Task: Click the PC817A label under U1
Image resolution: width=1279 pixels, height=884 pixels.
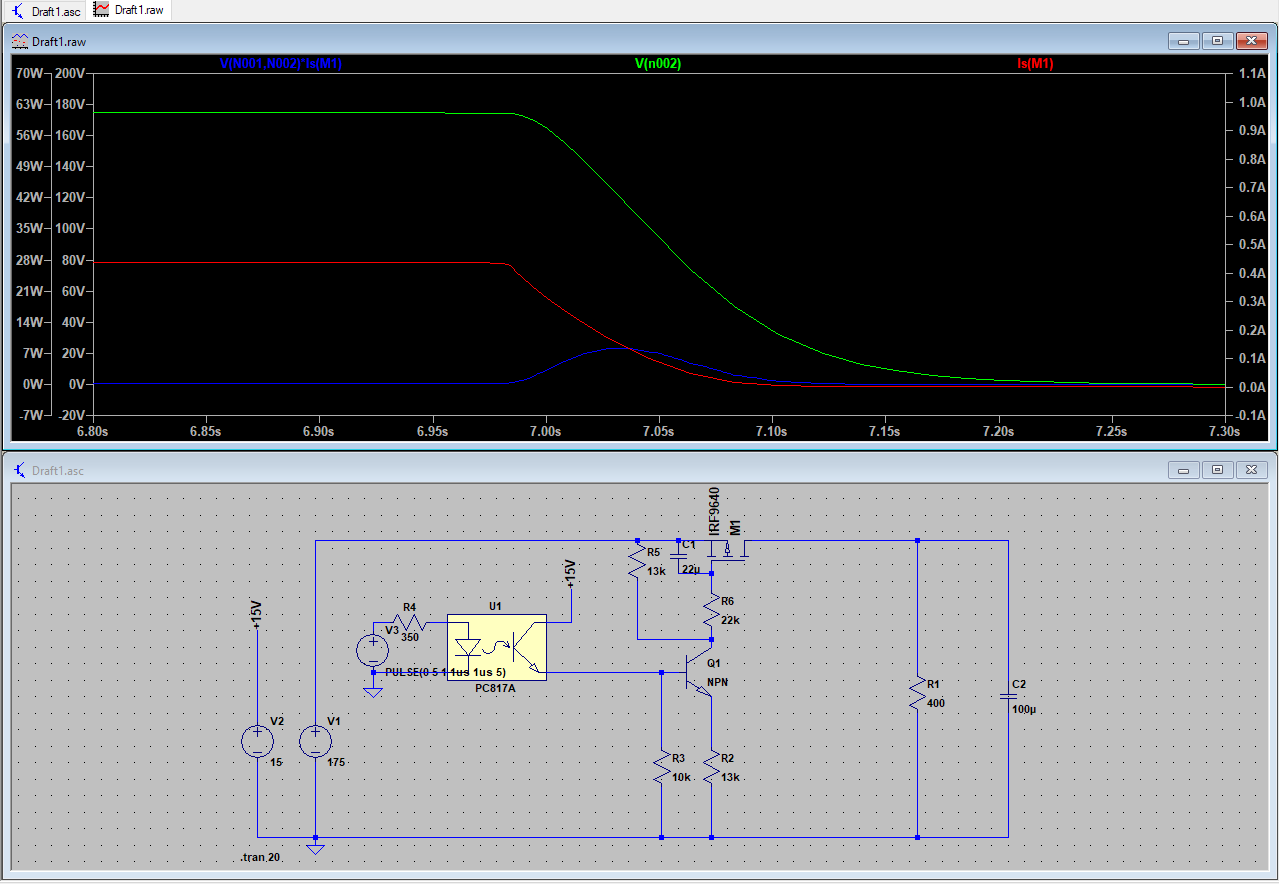Action: click(496, 689)
